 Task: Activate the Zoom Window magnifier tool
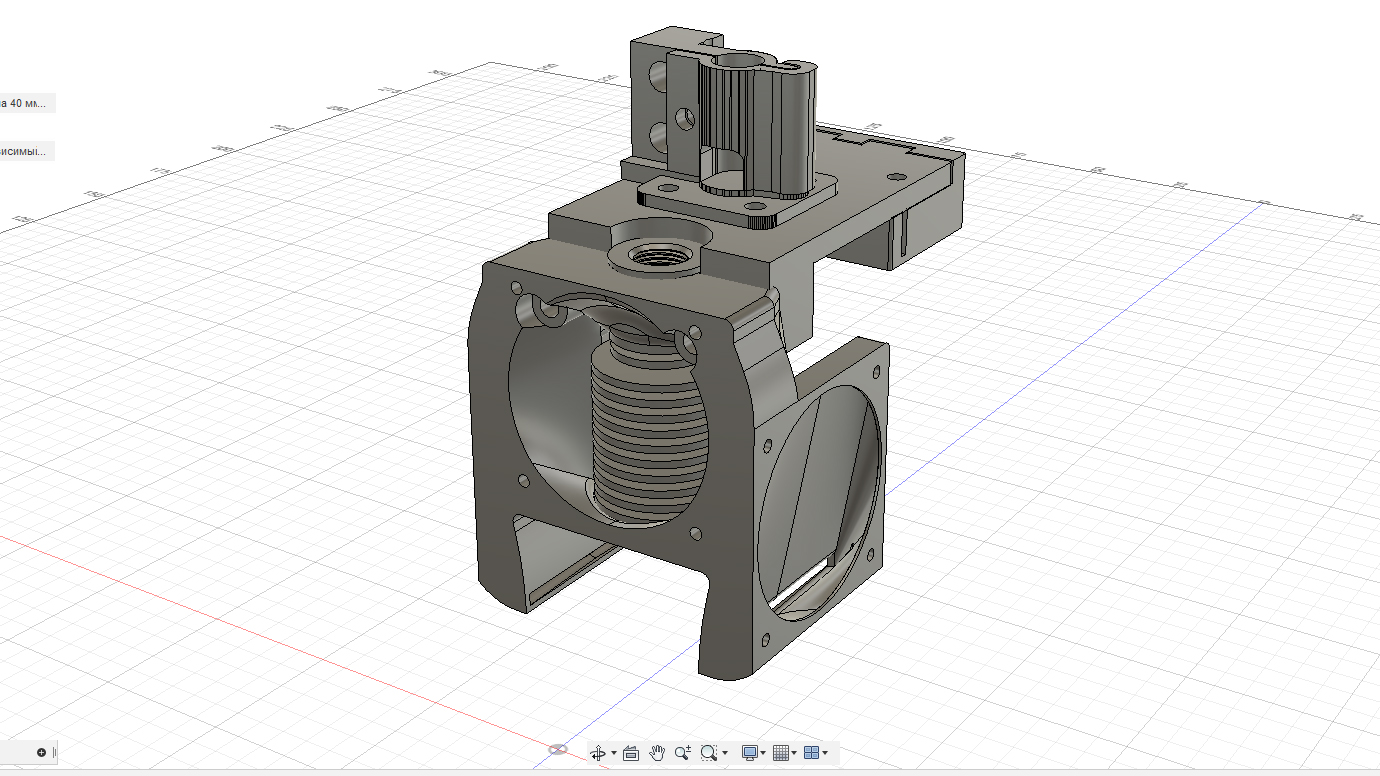(709, 753)
